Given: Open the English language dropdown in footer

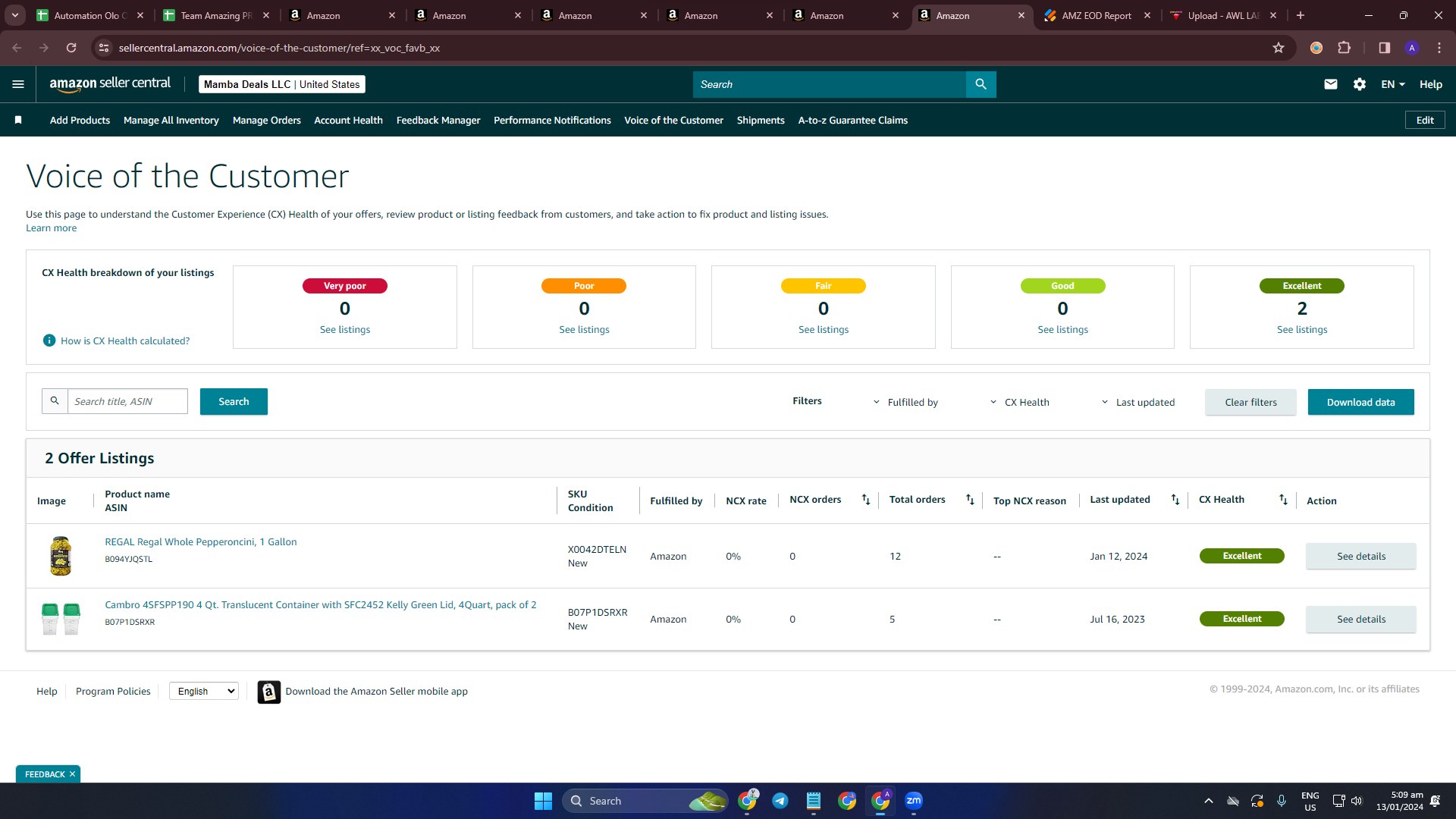Looking at the screenshot, I should click(204, 691).
